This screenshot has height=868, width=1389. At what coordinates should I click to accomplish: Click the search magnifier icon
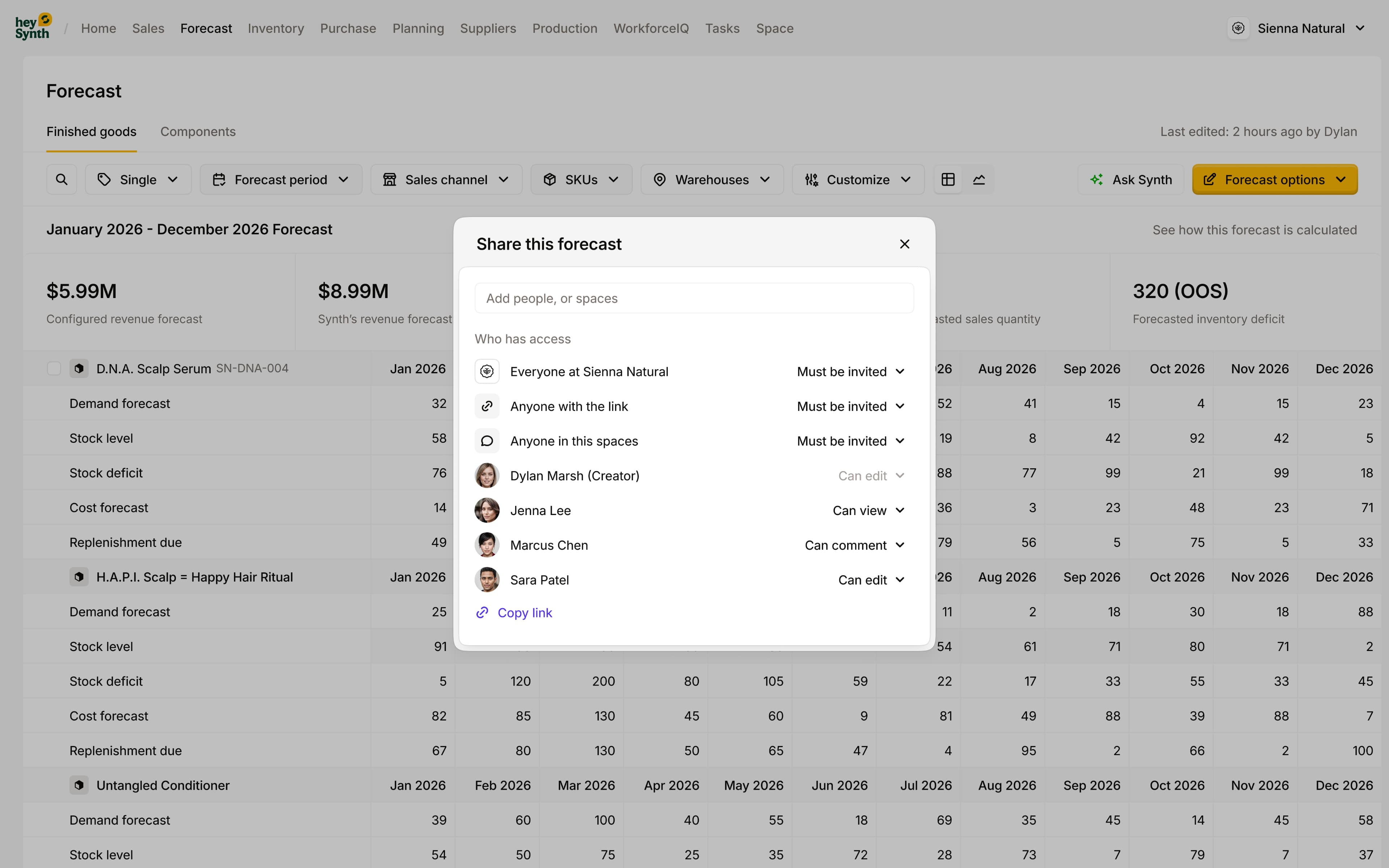coord(61,180)
